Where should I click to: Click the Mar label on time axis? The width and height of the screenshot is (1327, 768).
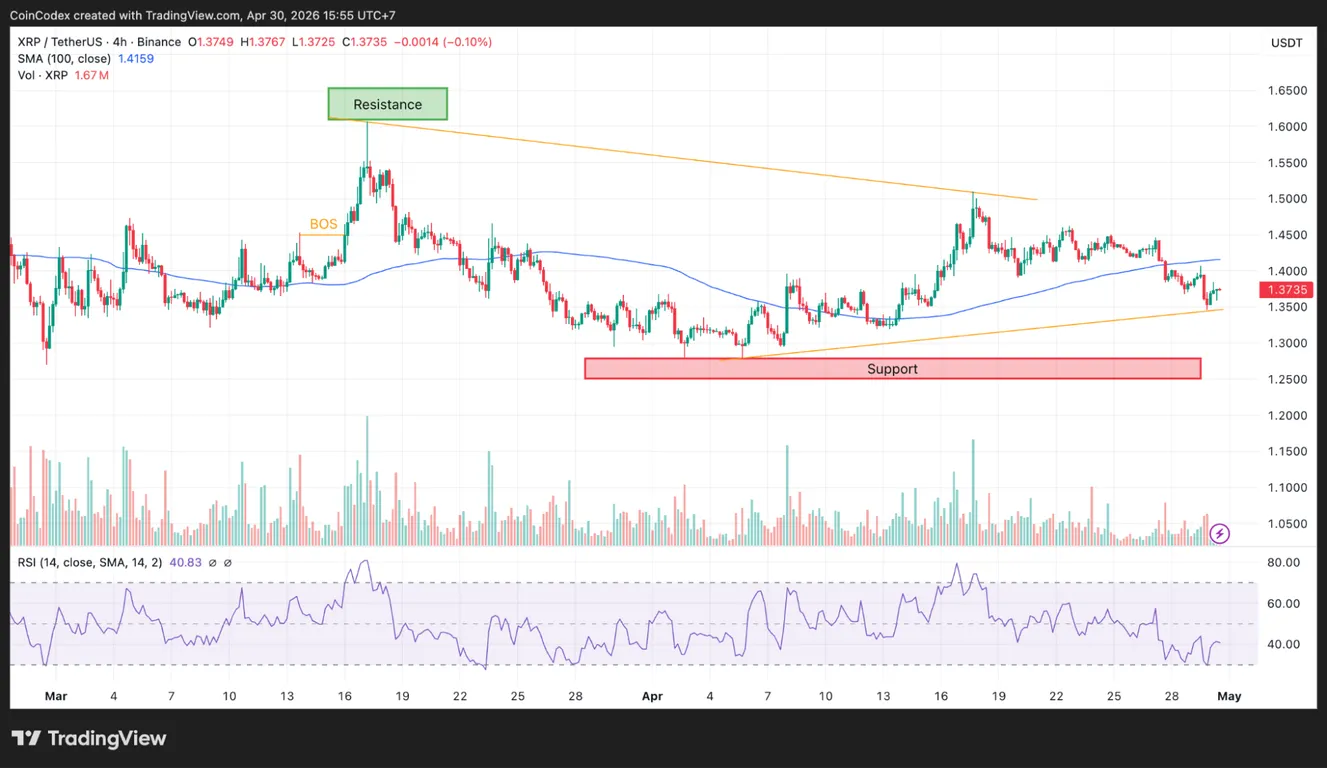click(x=56, y=697)
